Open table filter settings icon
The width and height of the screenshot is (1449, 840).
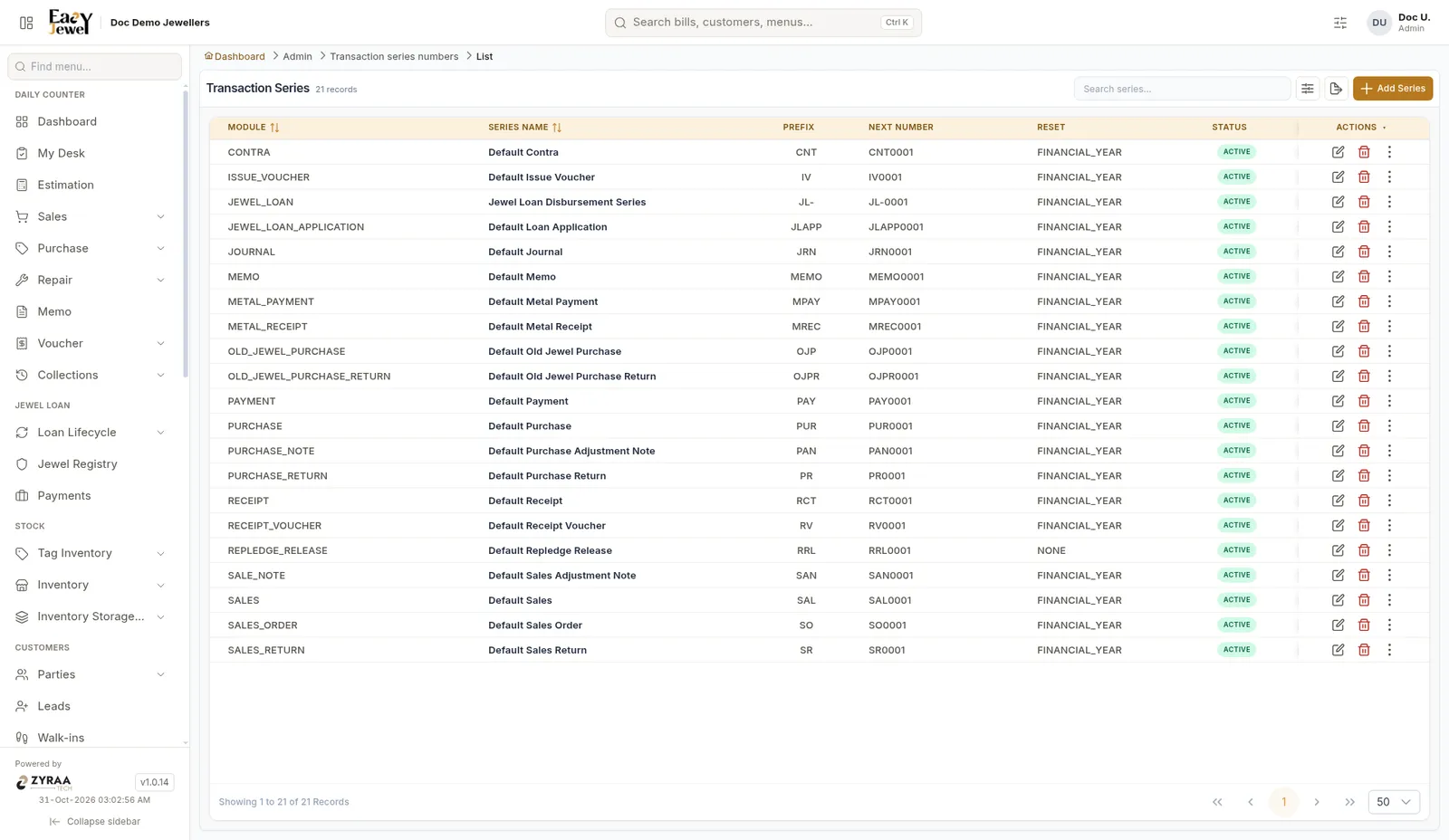coord(1308,89)
